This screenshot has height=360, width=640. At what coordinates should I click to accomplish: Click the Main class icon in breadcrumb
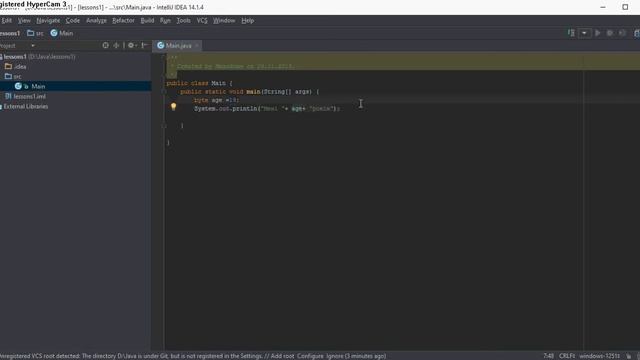tap(54, 33)
